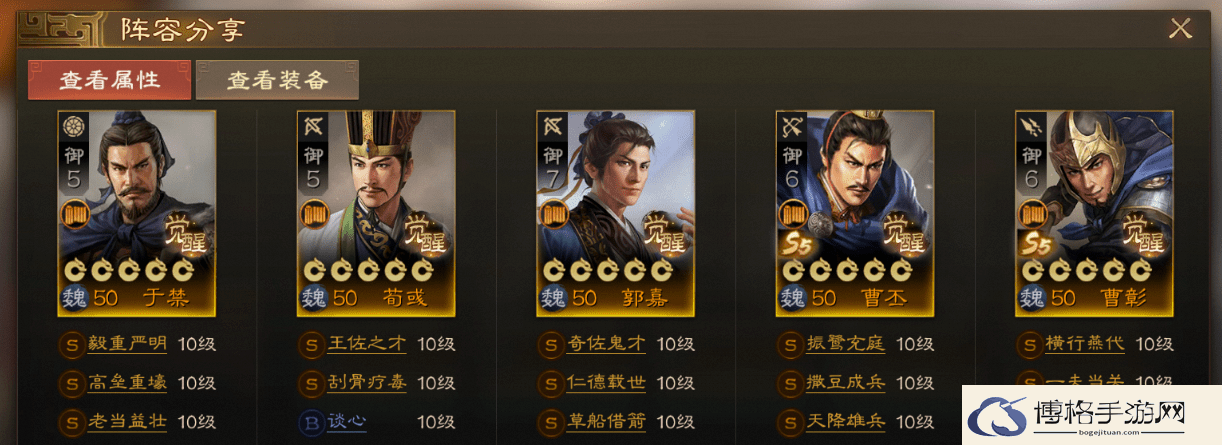Screen dimensions: 1222x445
Task: Click the B-rank icon beside 谈心
Action: (x=312, y=422)
